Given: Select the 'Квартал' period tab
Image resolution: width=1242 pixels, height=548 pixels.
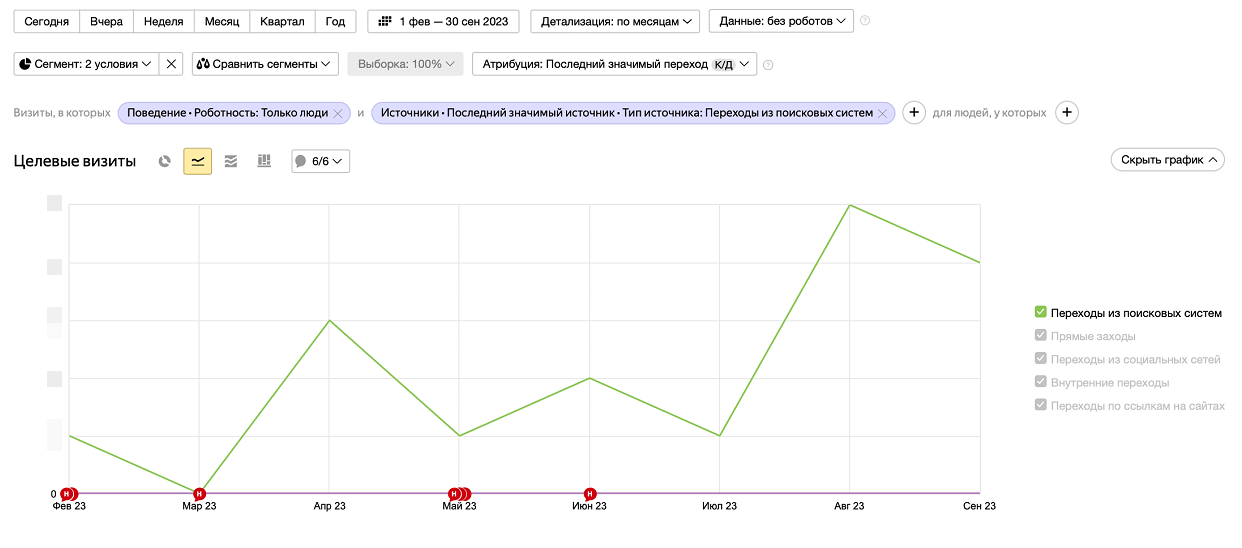Looking at the screenshot, I should point(281,21).
